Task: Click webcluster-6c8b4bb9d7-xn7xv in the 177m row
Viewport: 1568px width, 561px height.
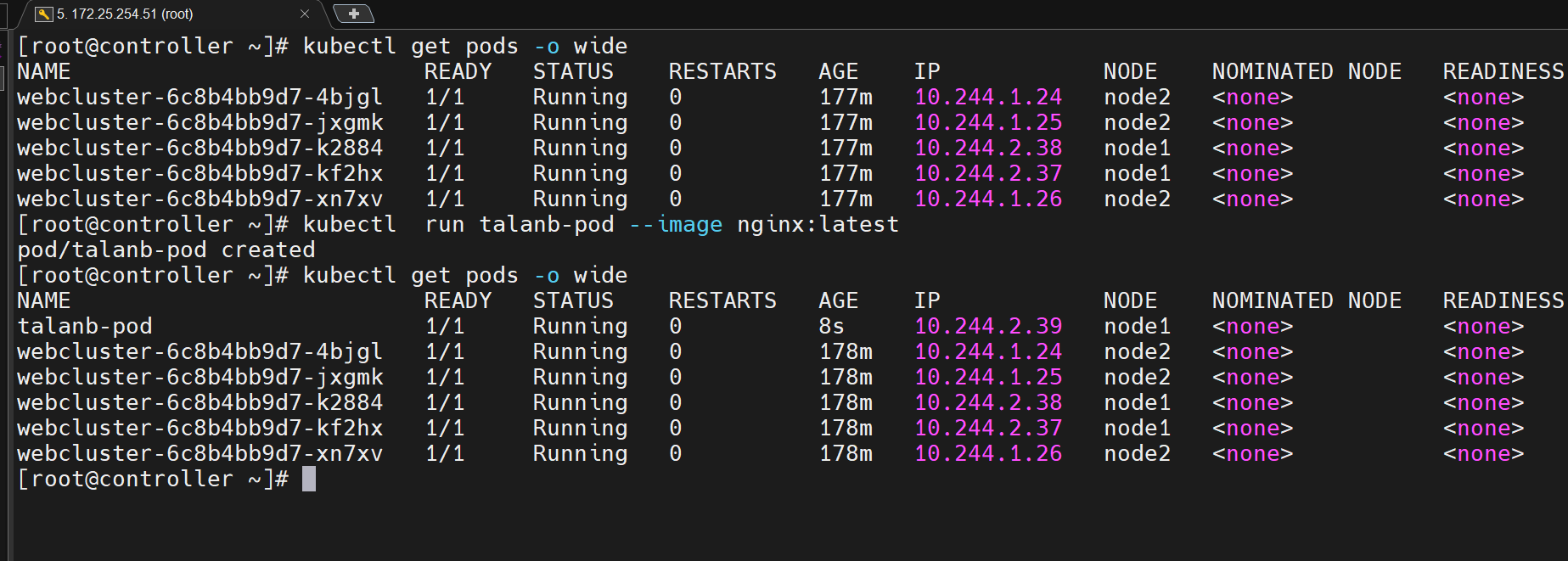Action: [x=200, y=199]
